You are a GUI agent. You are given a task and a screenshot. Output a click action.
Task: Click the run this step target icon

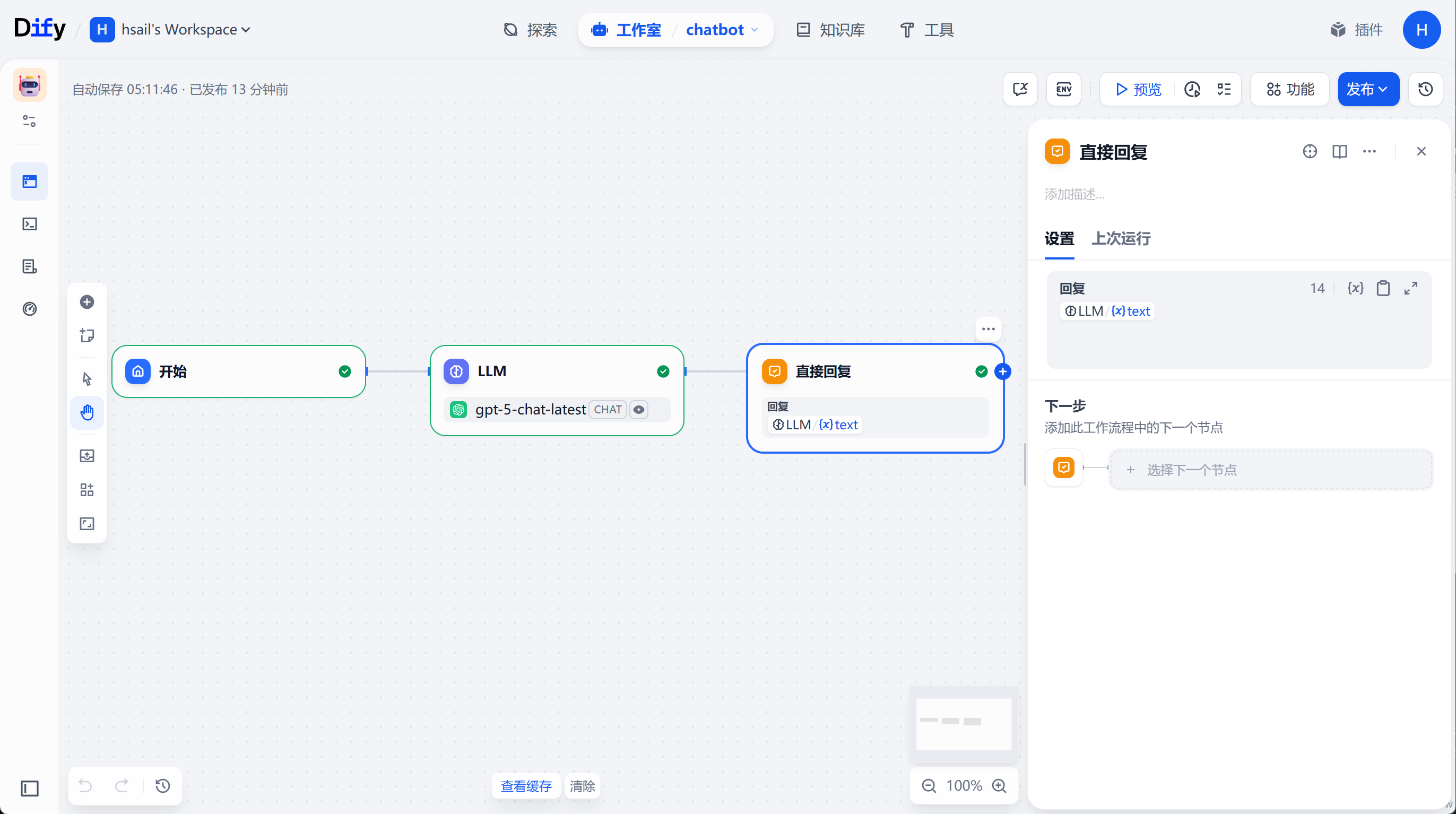click(x=1310, y=151)
